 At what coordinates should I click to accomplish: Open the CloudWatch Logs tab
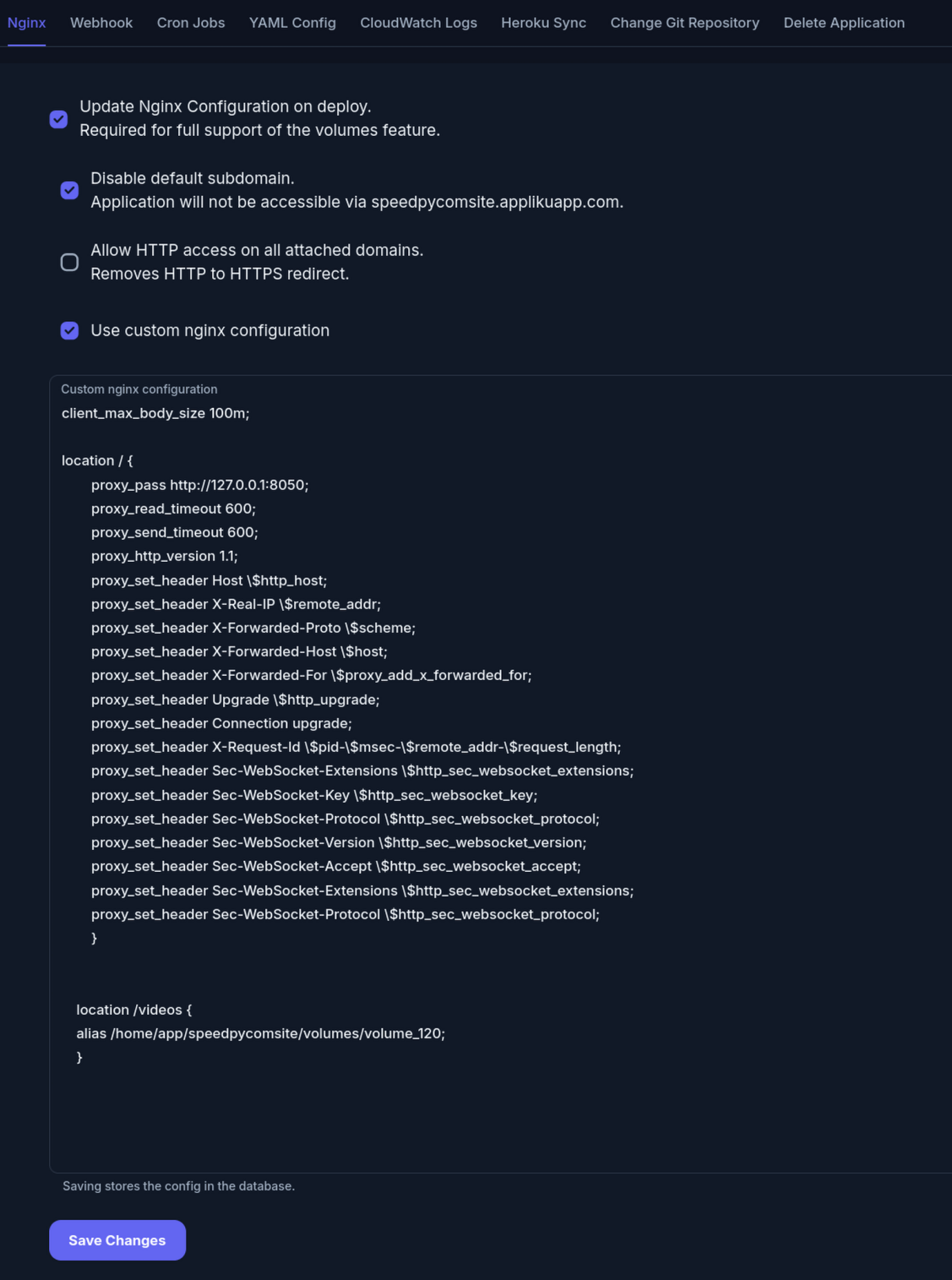(x=417, y=23)
